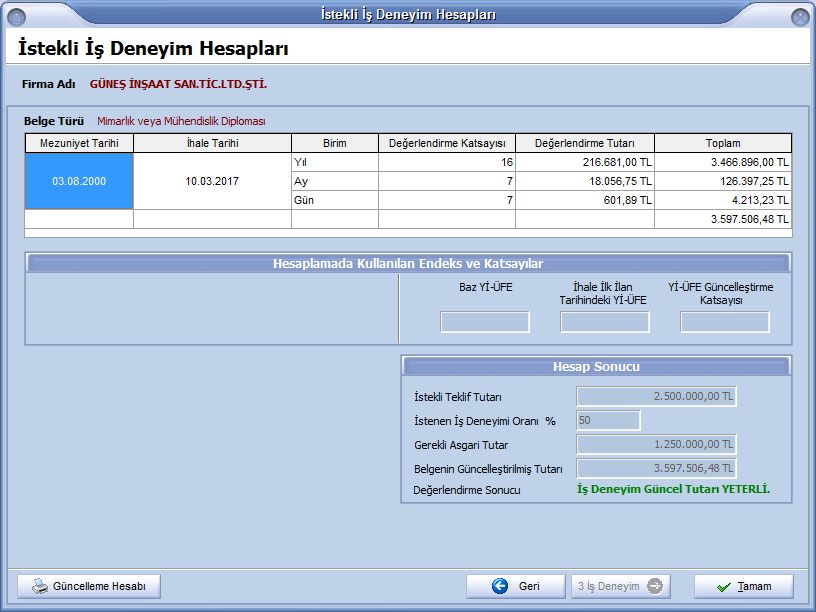Click the İhale İlk İlan Tarihindeki Yİ-ÜFE field
Image resolution: width=816 pixels, height=612 pixels.
(x=604, y=322)
